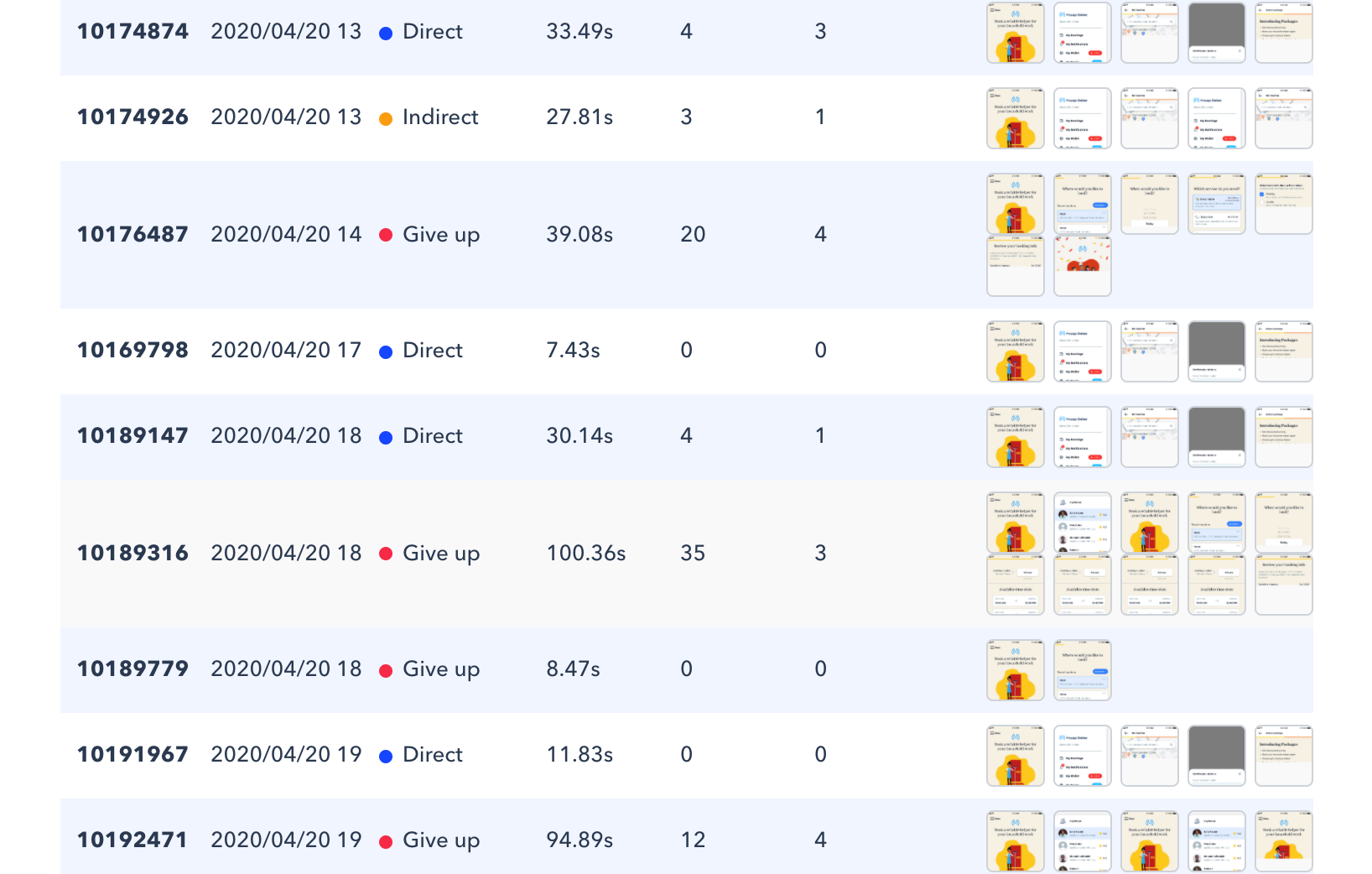Click the 94.89s duration value
Viewport: 1372px width, 874px height.
pos(579,840)
